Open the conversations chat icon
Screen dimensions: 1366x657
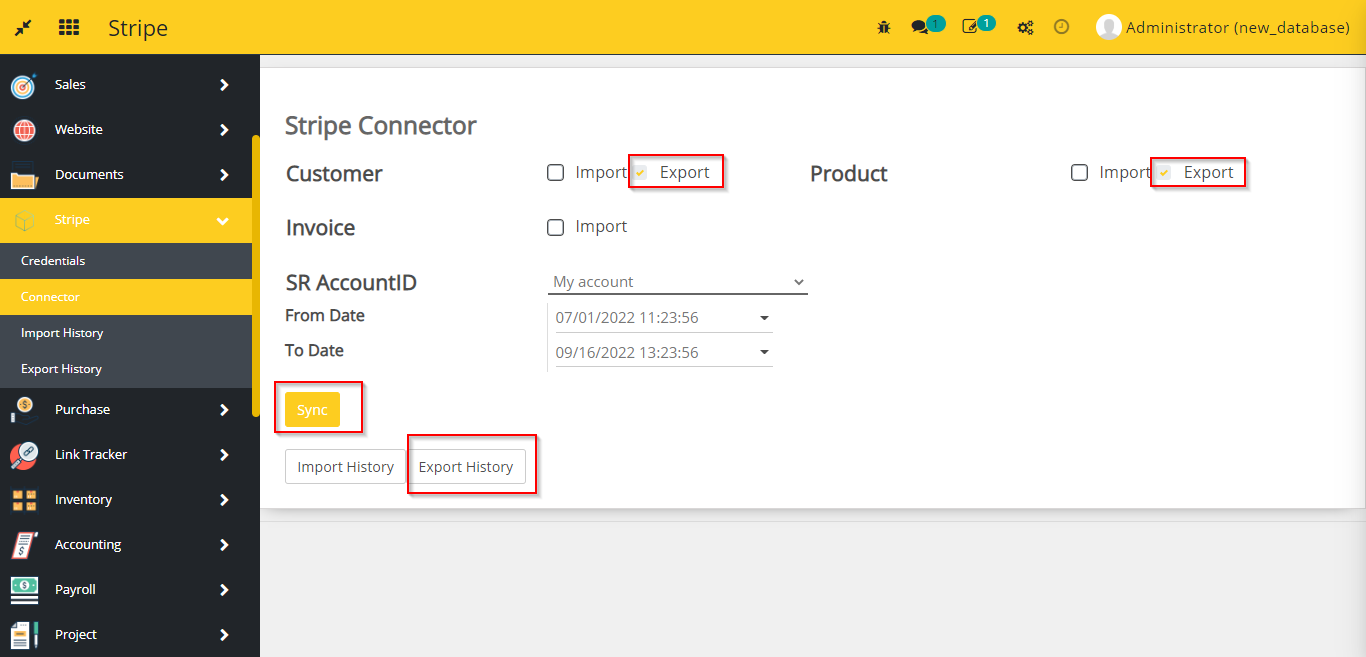click(920, 27)
